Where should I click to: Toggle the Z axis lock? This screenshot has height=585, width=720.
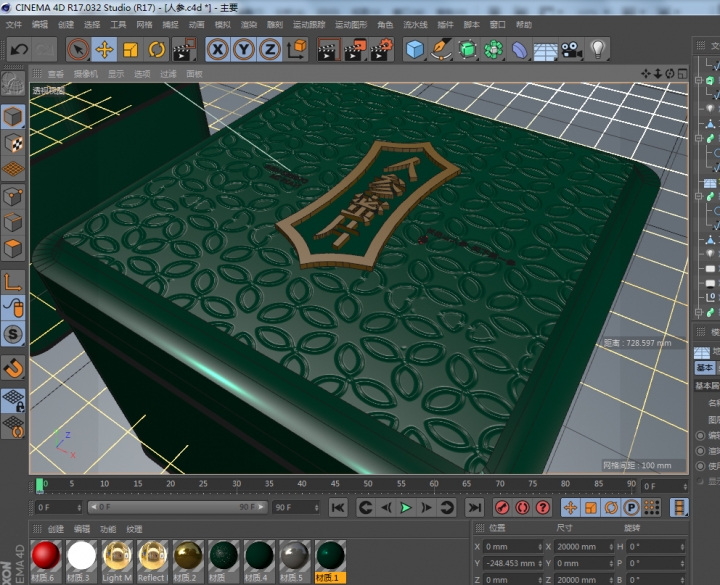tap(269, 48)
